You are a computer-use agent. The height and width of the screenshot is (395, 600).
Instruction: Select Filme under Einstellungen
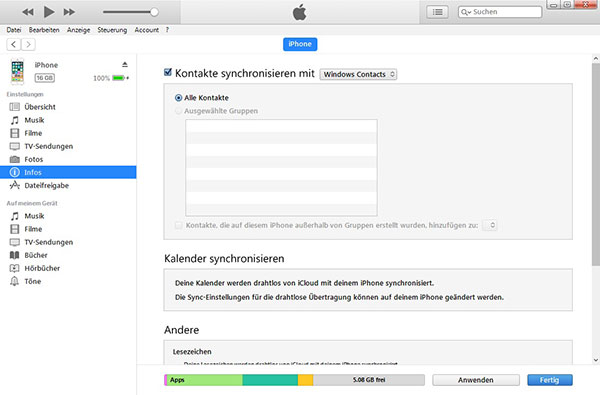(x=68, y=133)
